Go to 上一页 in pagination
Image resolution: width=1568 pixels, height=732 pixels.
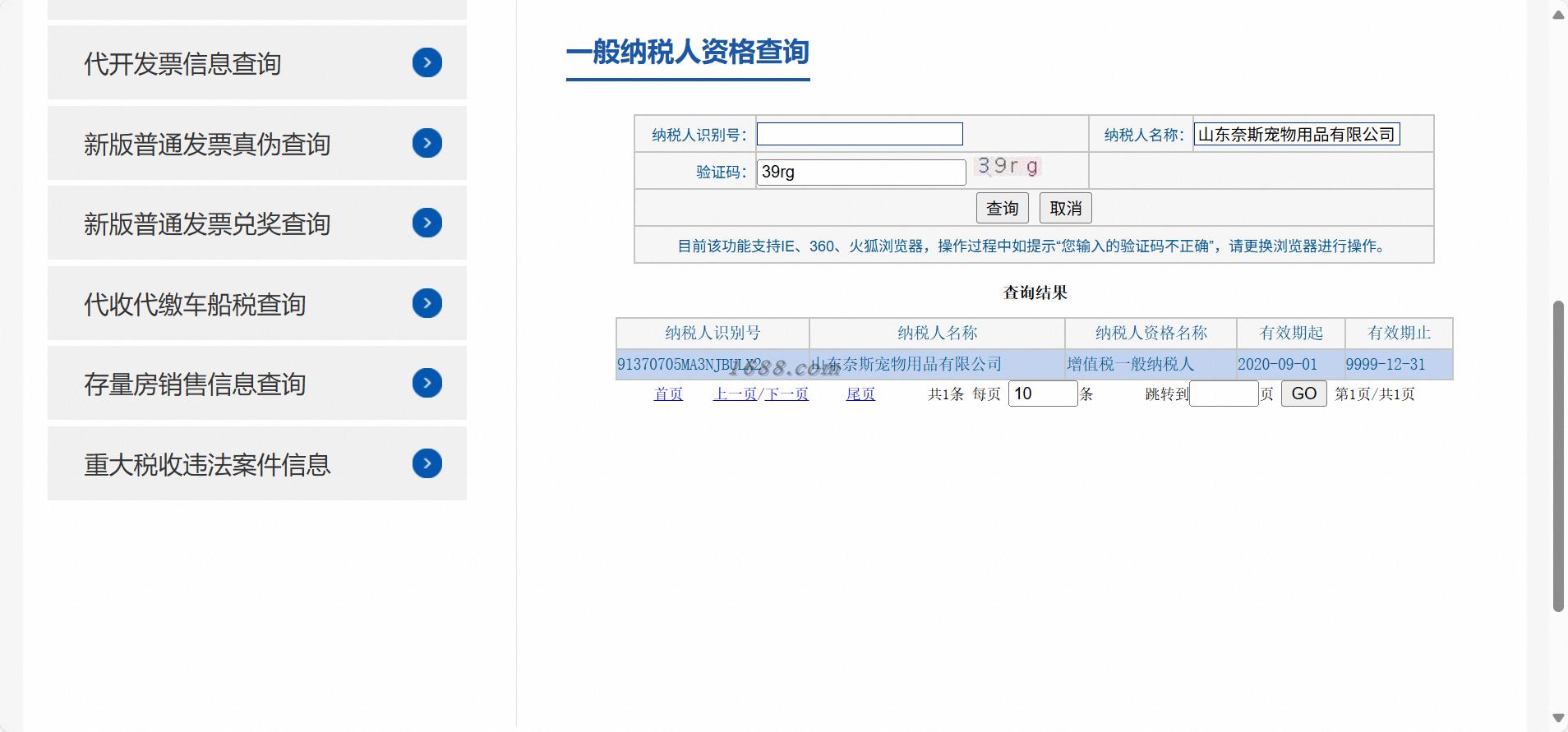[x=735, y=394]
